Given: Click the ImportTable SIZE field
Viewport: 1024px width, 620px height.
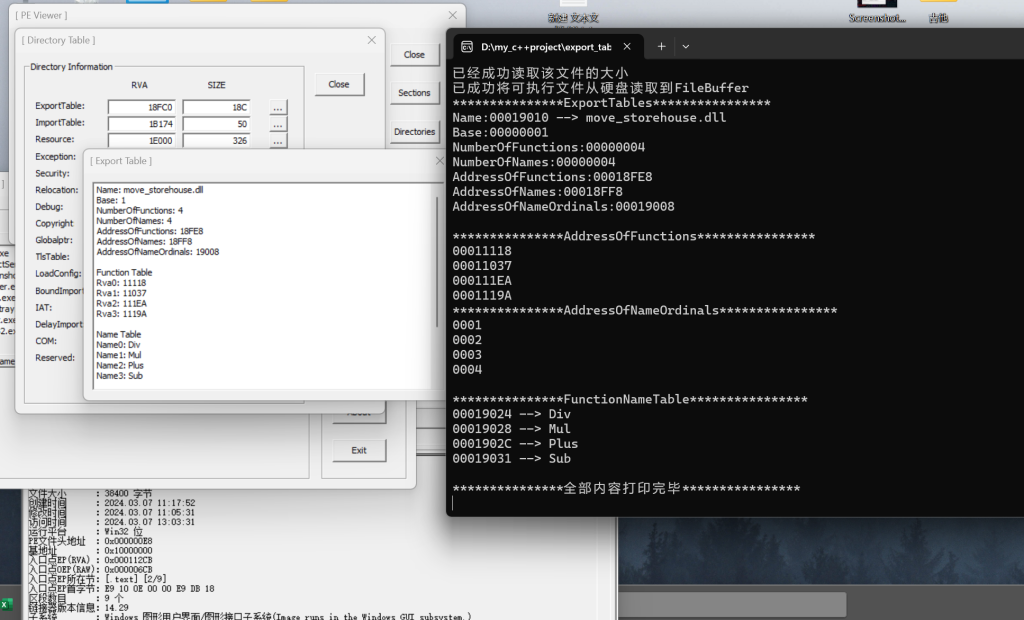Looking at the screenshot, I should [216, 124].
